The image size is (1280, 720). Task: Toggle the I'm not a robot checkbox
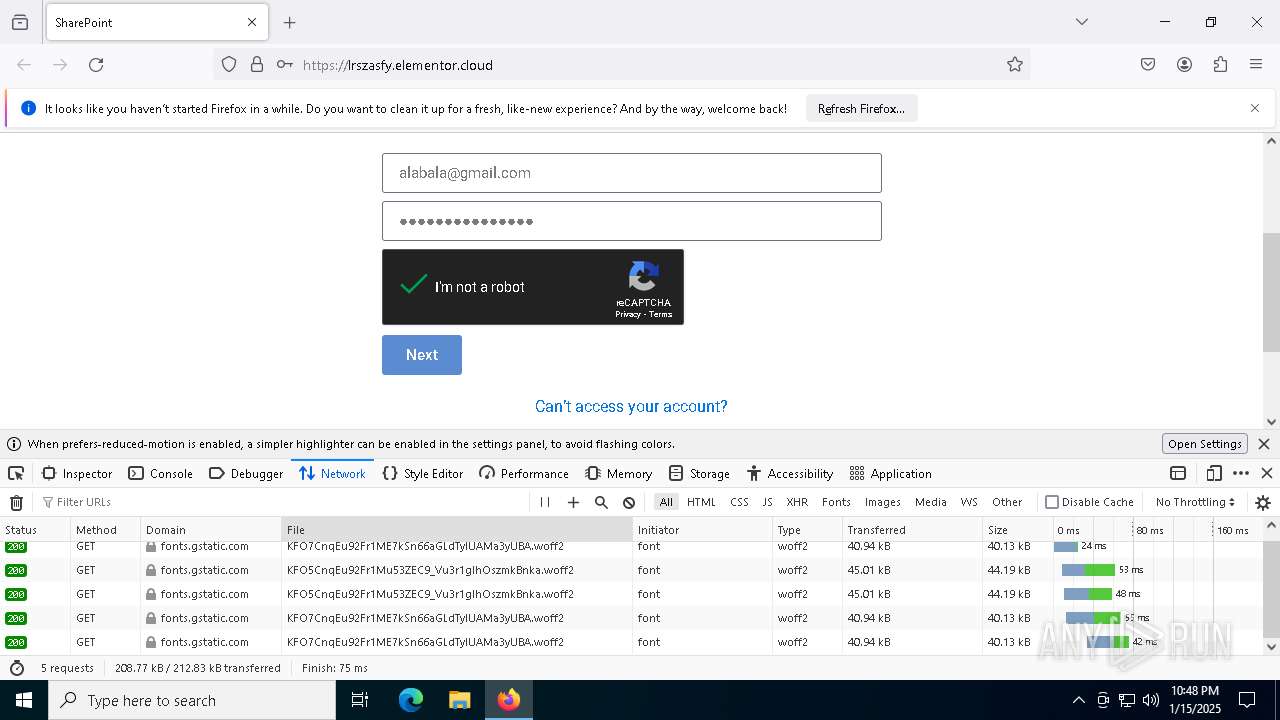[x=413, y=285]
